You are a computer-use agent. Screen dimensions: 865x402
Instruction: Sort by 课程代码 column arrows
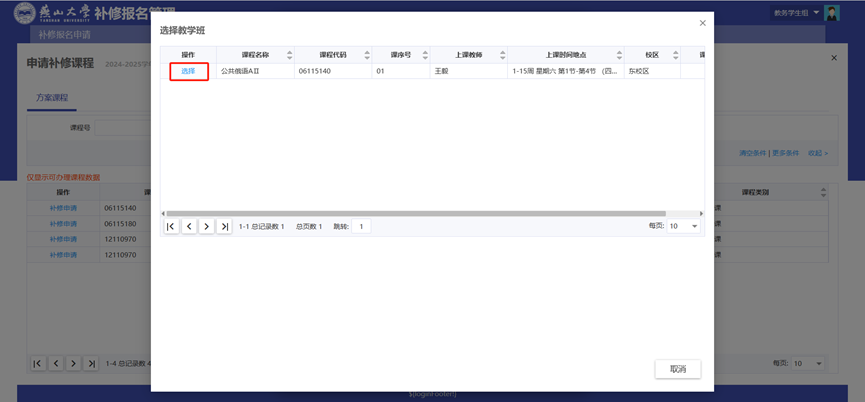click(367, 55)
